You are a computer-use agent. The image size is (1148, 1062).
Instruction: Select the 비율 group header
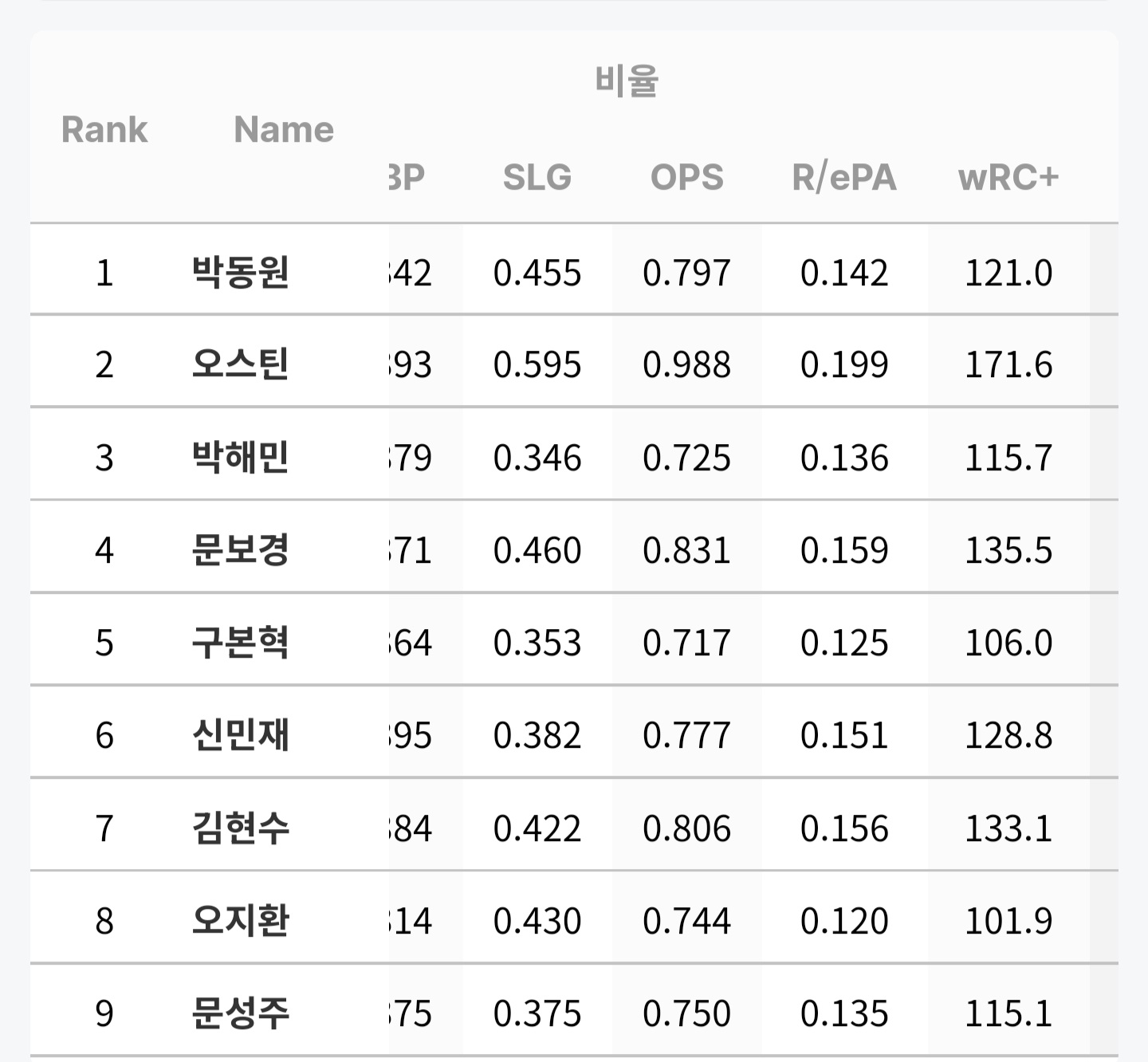(627, 81)
